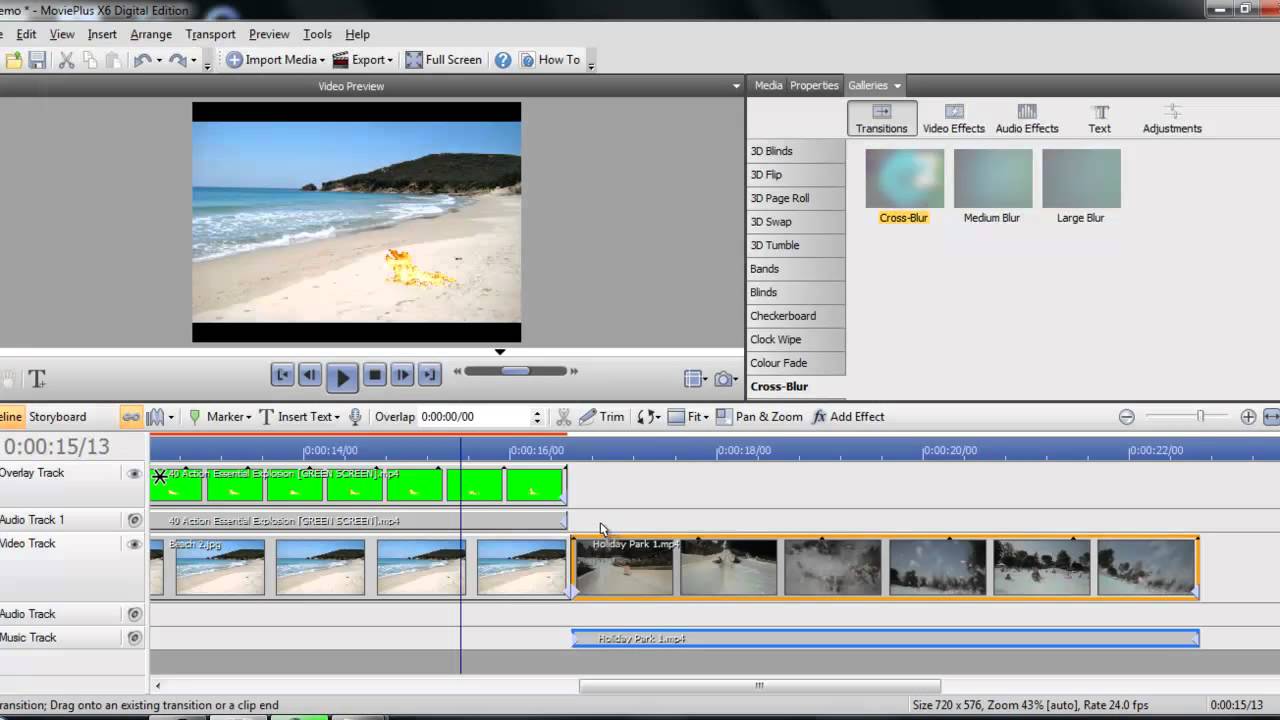Open the Marker dropdown

248,417
